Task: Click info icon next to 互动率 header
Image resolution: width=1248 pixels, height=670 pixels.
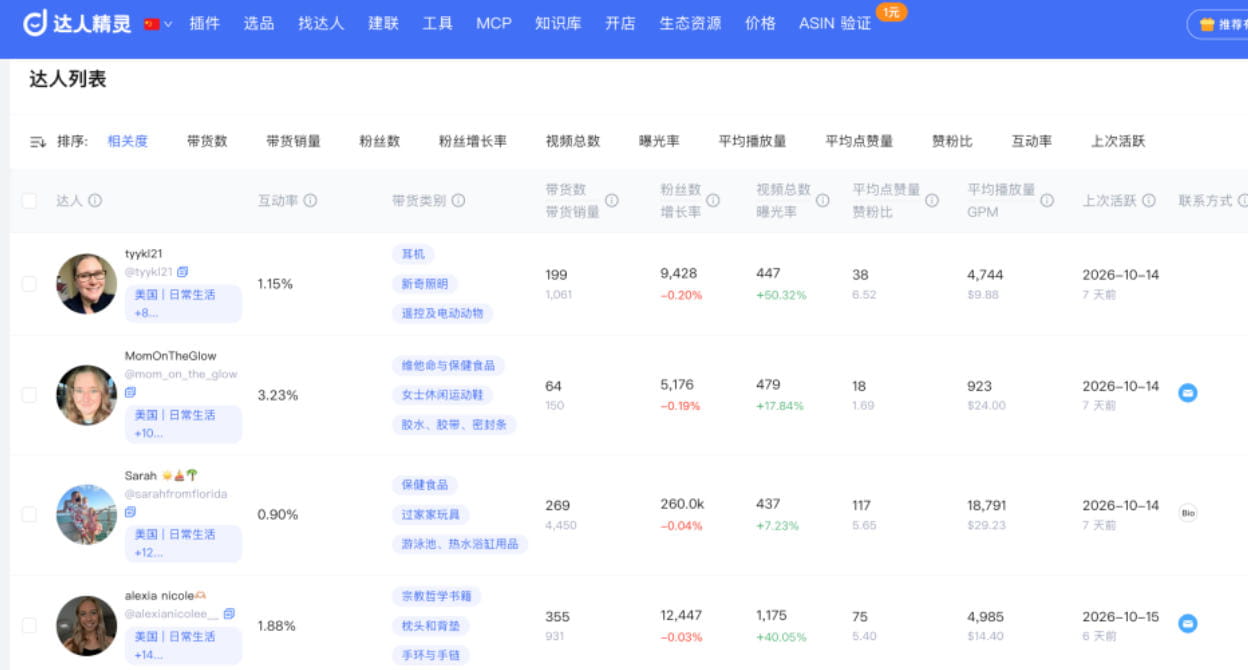Action: (x=310, y=200)
